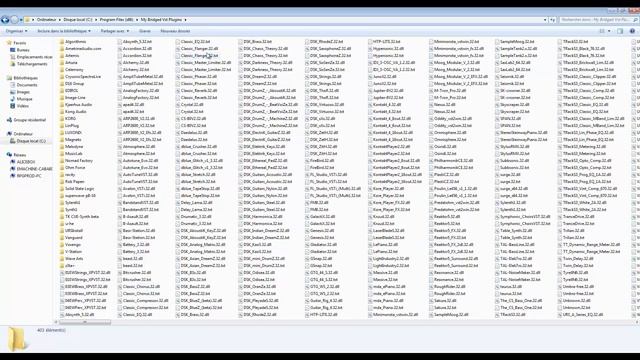Select the Vanguard folder icon

(x=62, y=238)
